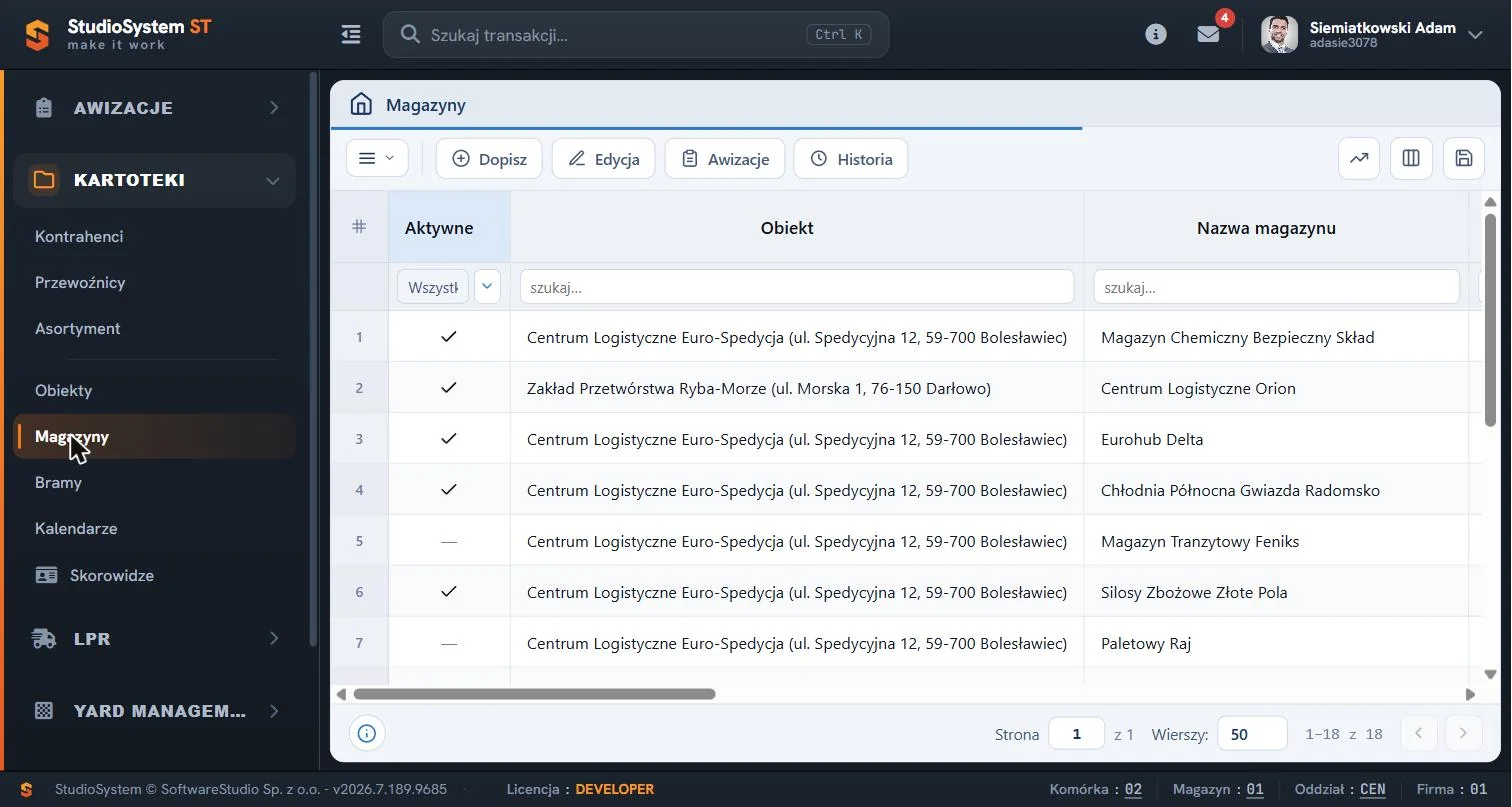Viewport: 1512px width, 807px height.
Task: Click the user avatar of Siemiatkowski Adam
Action: tap(1279, 35)
